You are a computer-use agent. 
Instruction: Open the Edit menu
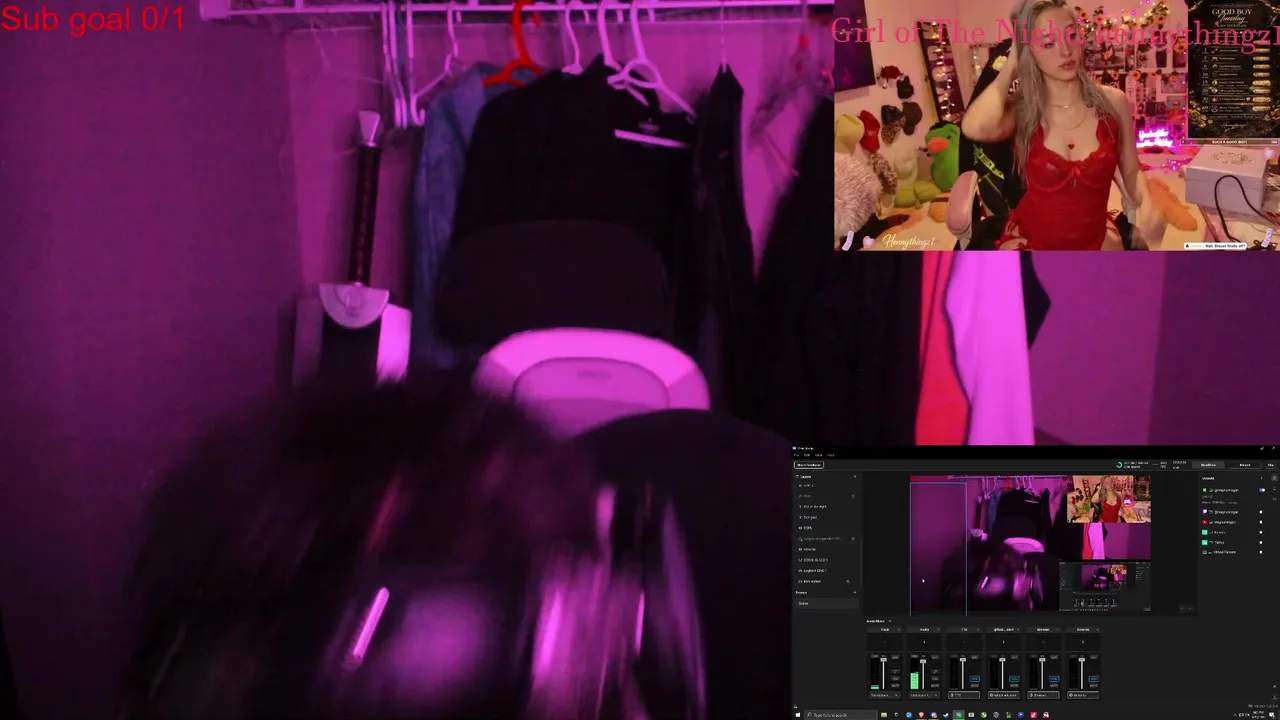point(807,455)
